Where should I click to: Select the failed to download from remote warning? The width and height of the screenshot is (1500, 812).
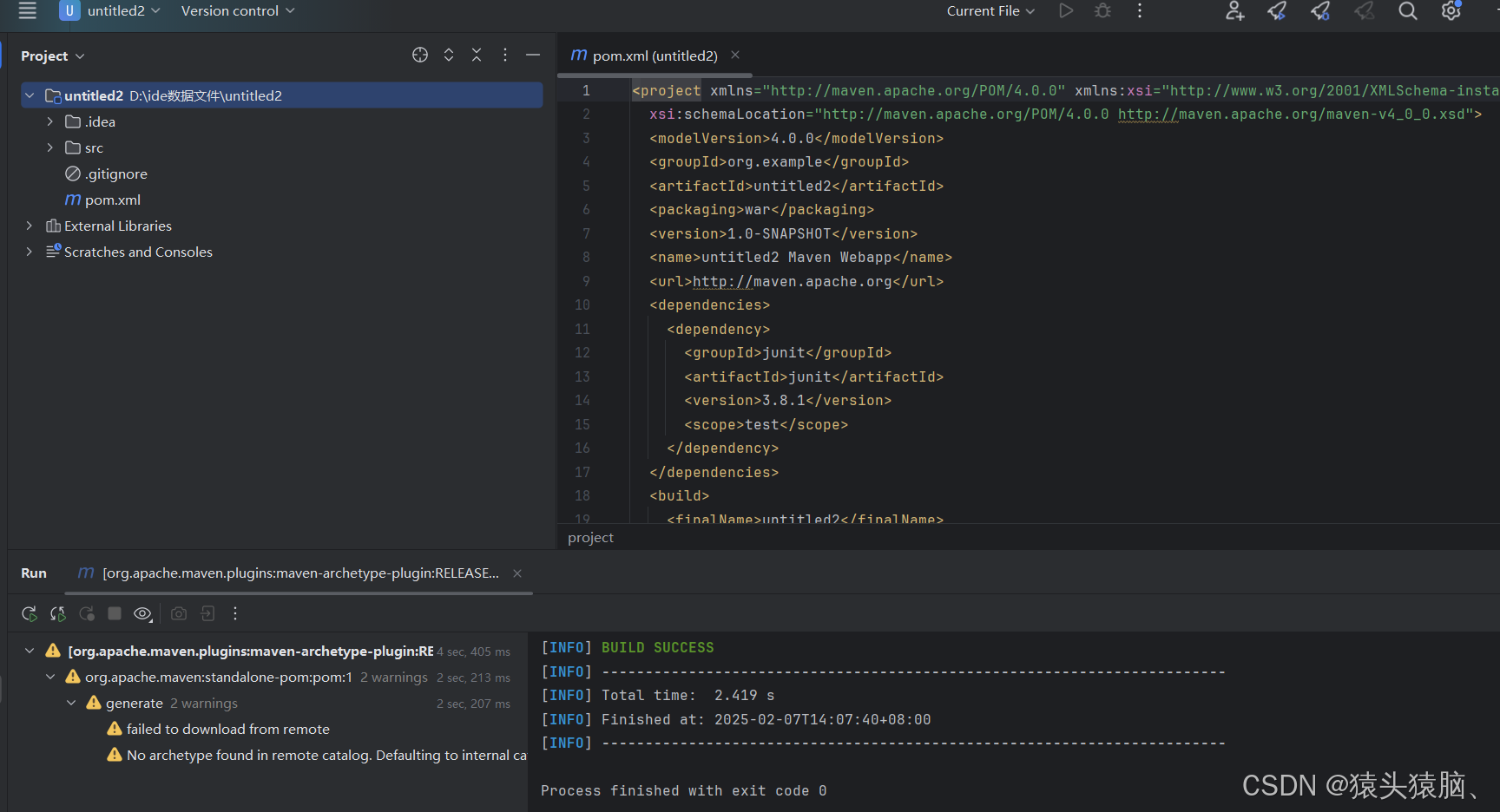coord(227,729)
